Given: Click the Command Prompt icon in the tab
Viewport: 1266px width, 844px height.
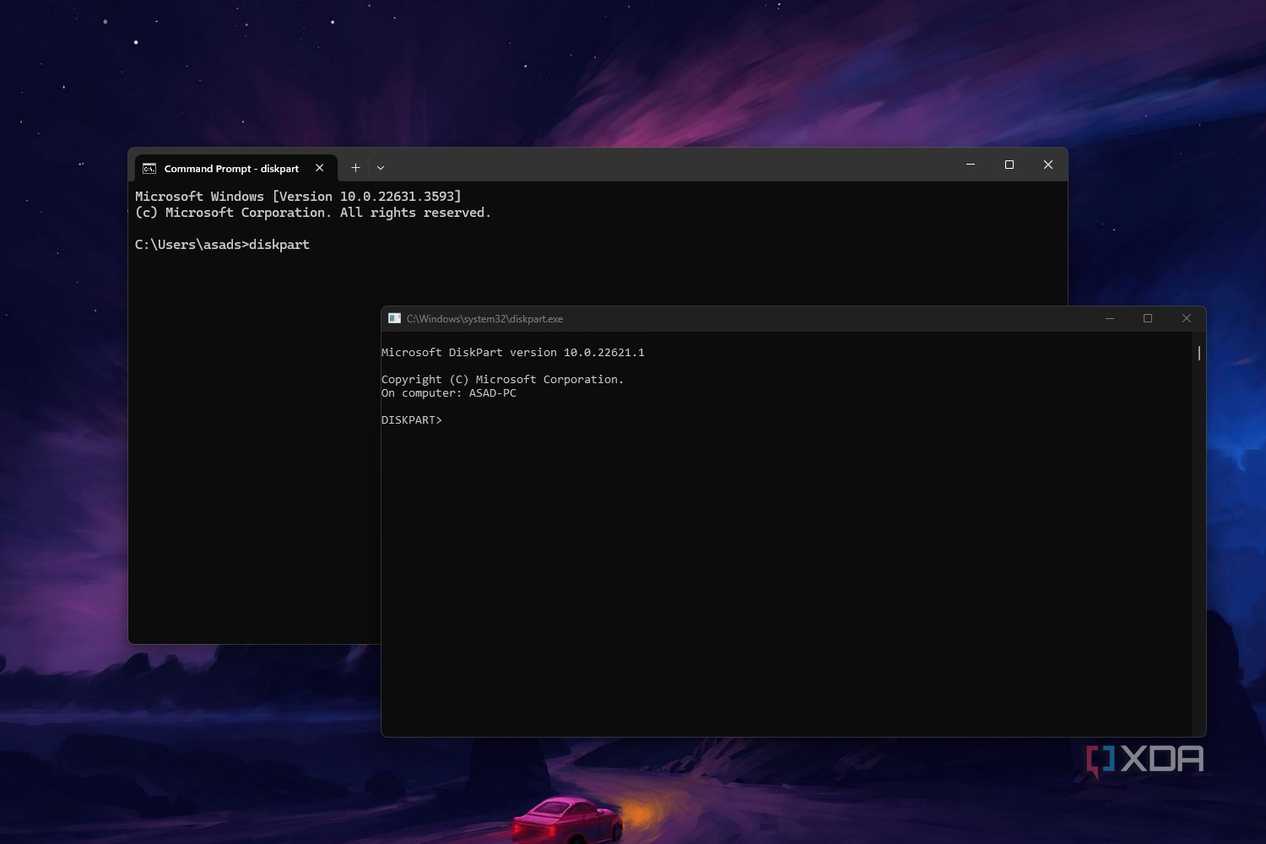Looking at the screenshot, I should point(149,168).
